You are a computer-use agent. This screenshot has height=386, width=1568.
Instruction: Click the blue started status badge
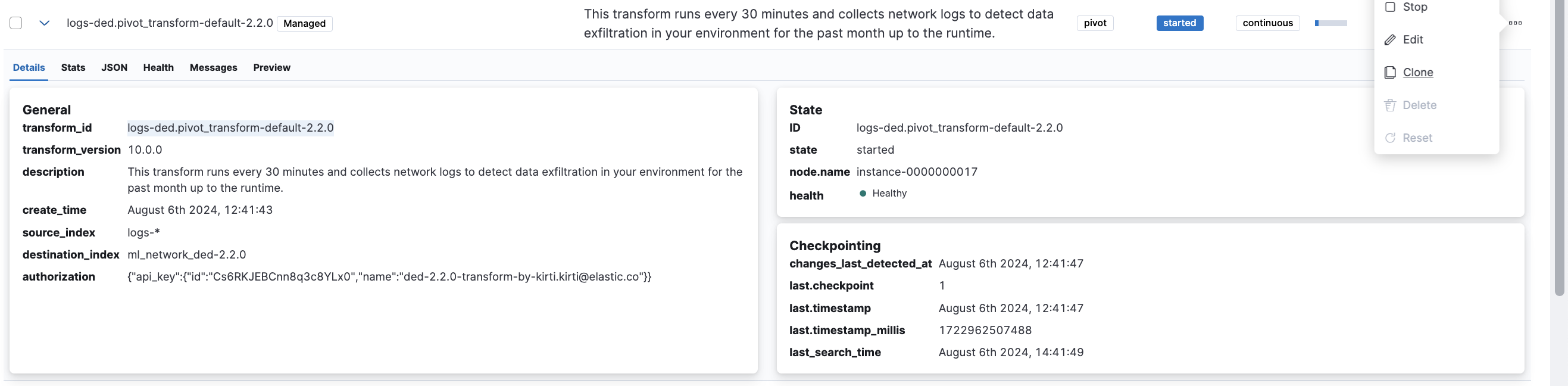[1179, 23]
